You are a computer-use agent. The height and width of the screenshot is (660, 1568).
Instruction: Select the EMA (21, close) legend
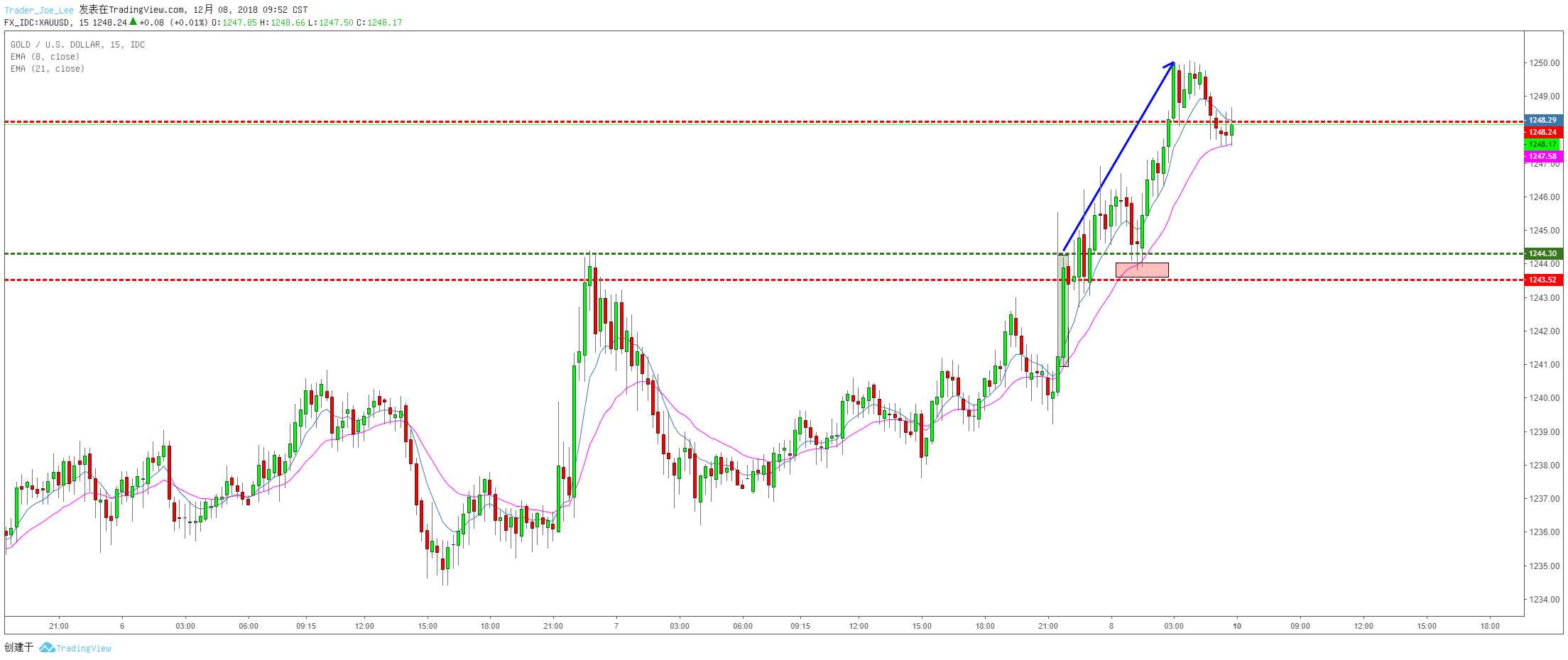tap(47, 69)
